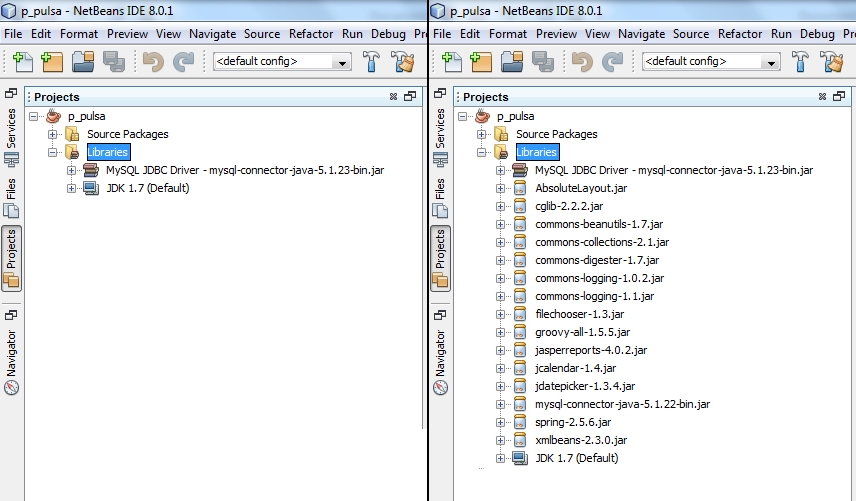Screen dimensions: 856x501
Task: Close Projects panel in left window
Action: click(393, 97)
